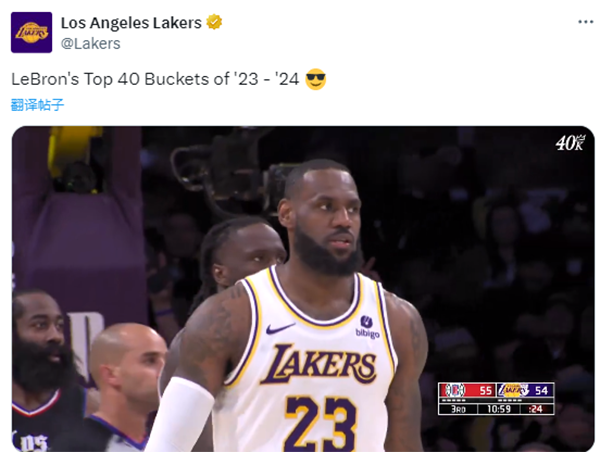Click the 10:59 game clock
The image size is (600, 452).
click(499, 409)
